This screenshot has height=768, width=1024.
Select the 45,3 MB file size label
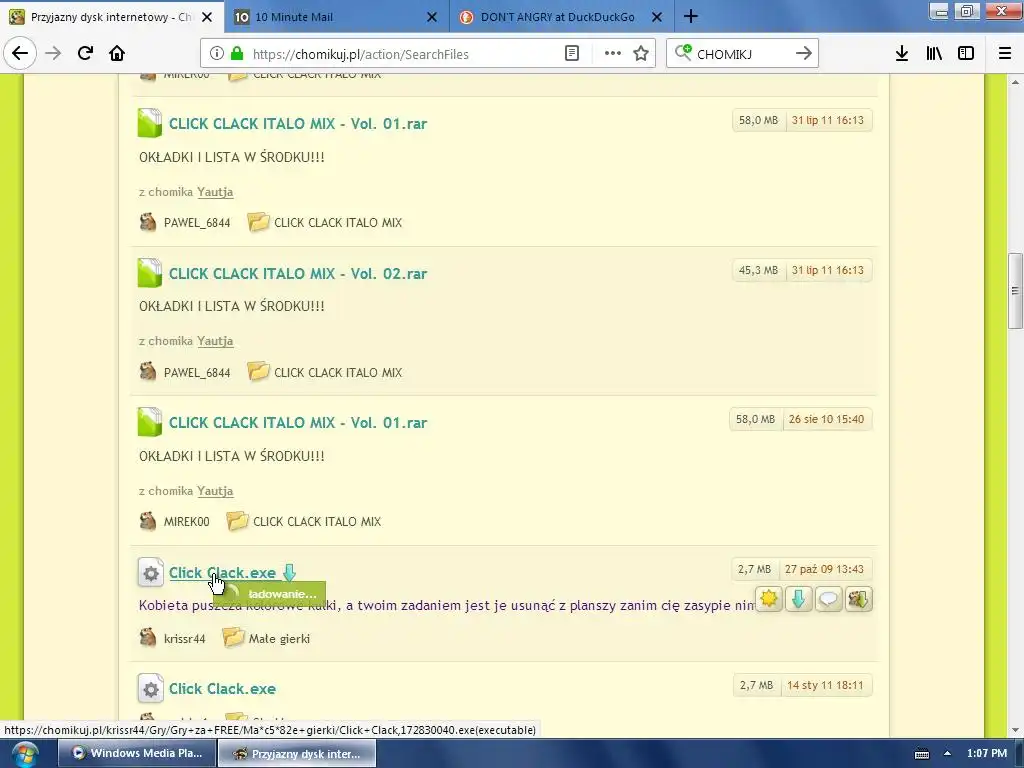(758, 270)
